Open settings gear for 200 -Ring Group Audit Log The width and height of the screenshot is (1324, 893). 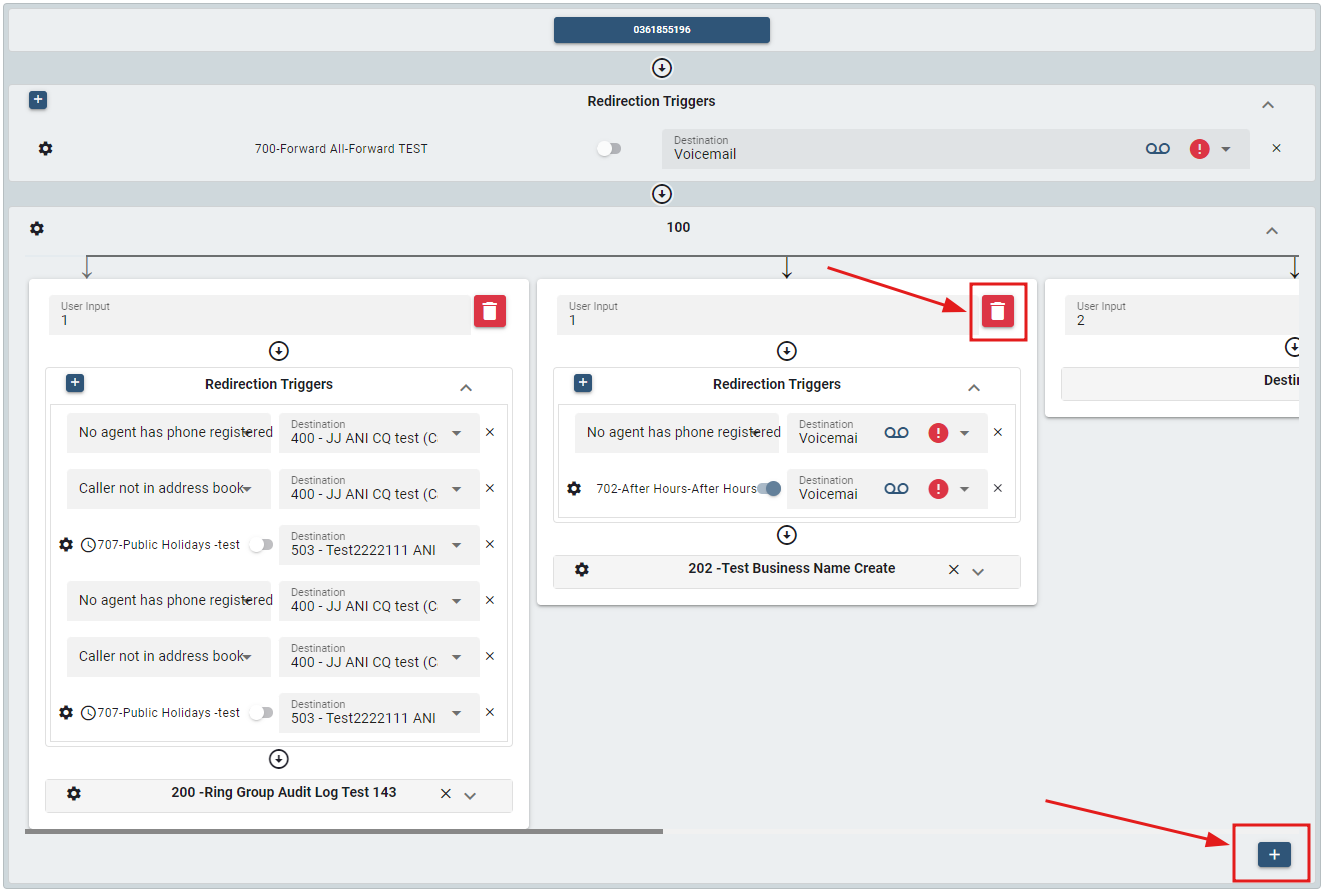(x=74, y=793)
